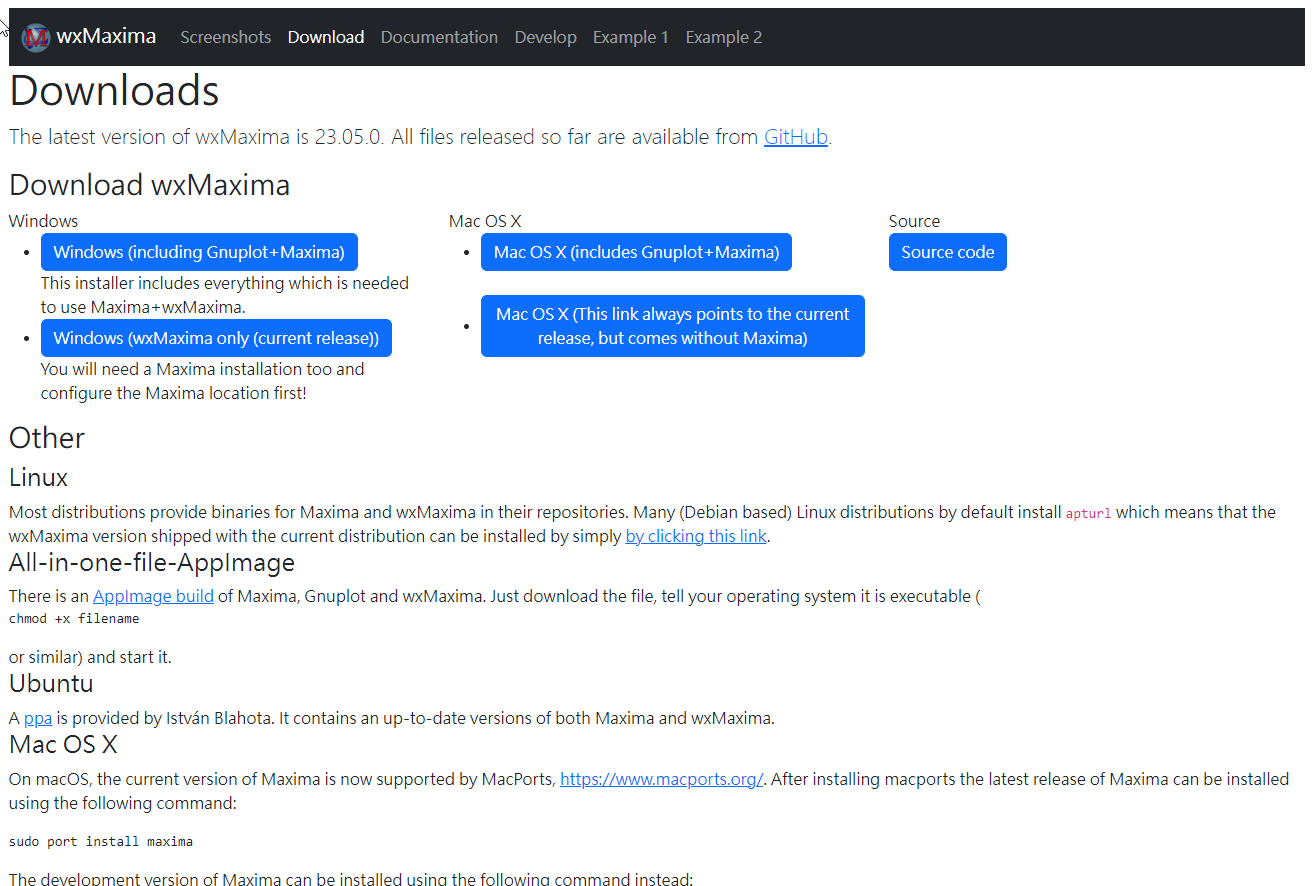
Task: Click the "Mac OS X" heading above the MacPorts paragraph
Action: (x=63, y=744)
